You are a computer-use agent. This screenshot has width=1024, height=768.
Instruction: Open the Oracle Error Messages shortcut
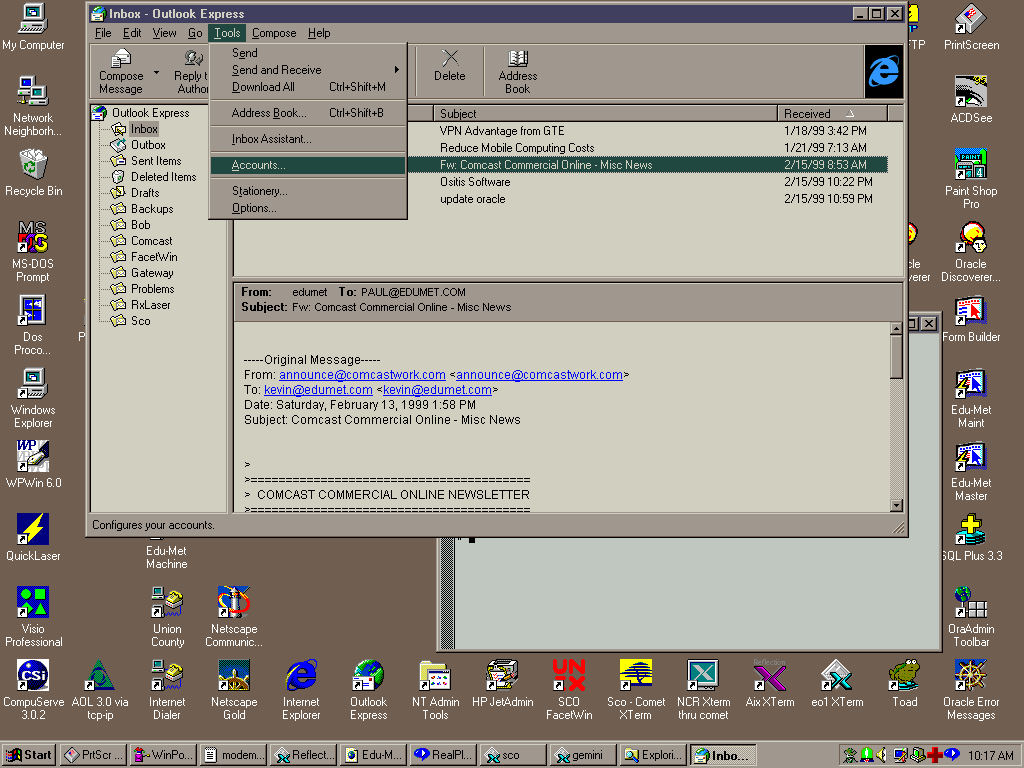971,690
